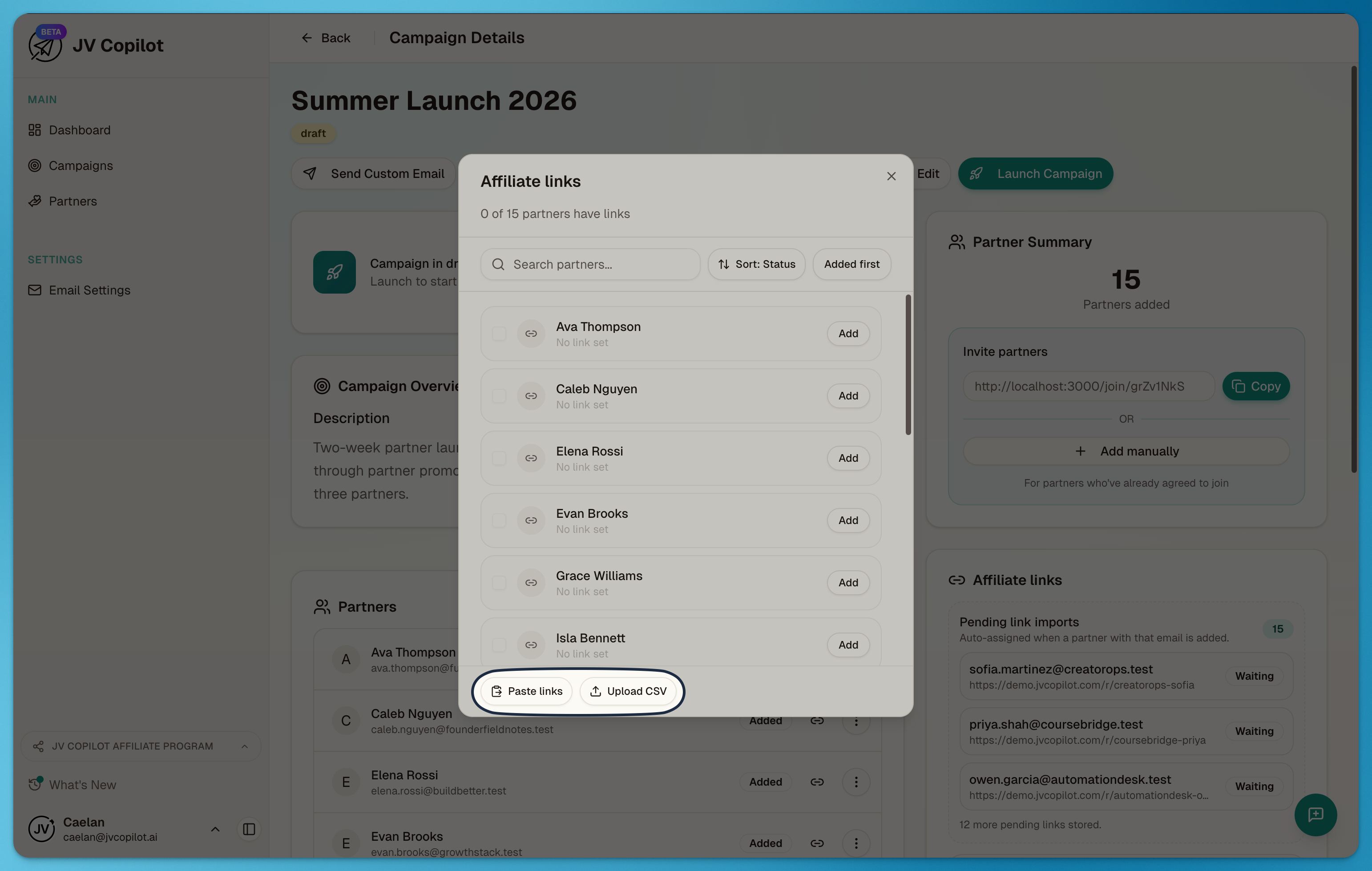Click the link icon beside Ava Thompson in the dialog
1372x871 pixels.
pos(531,334)
